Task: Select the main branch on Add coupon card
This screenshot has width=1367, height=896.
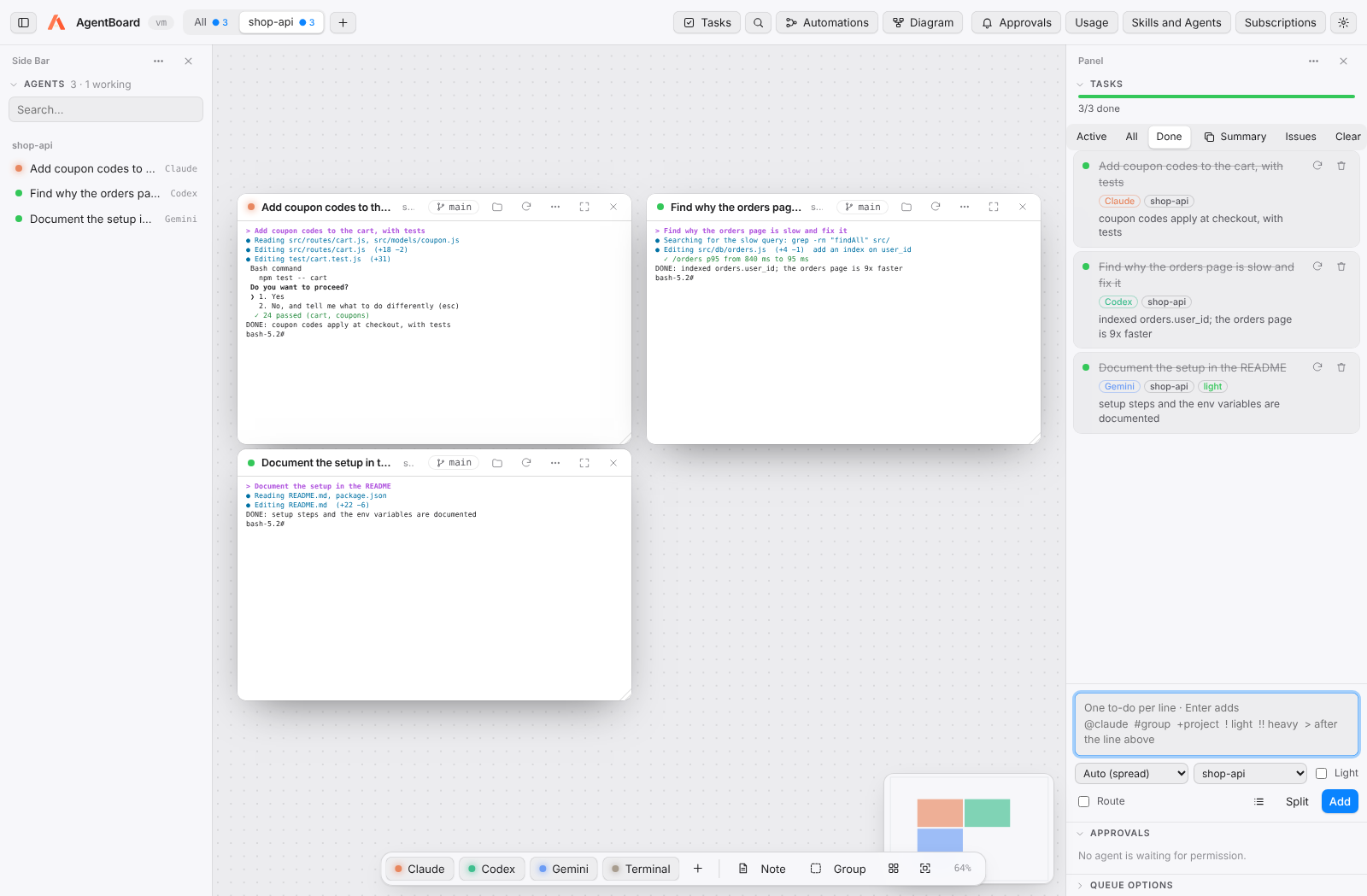Action: point(454,207)
